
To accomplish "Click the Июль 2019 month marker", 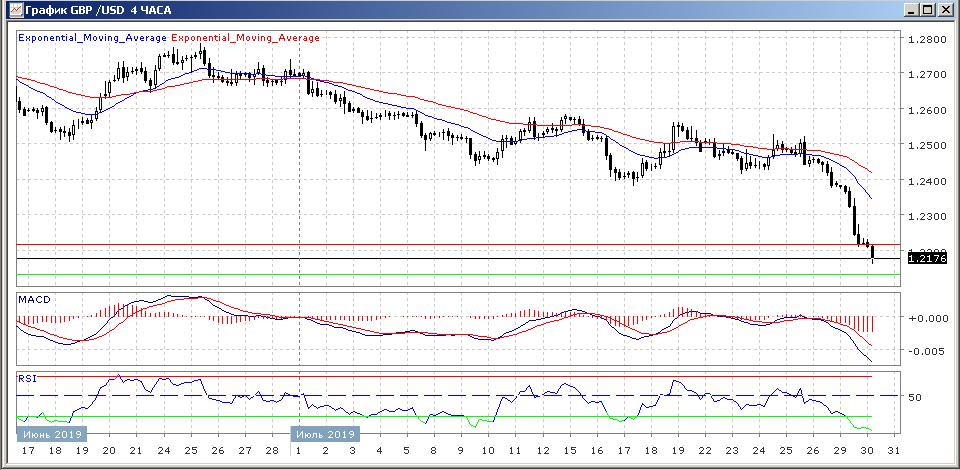I will click(325, 435).
